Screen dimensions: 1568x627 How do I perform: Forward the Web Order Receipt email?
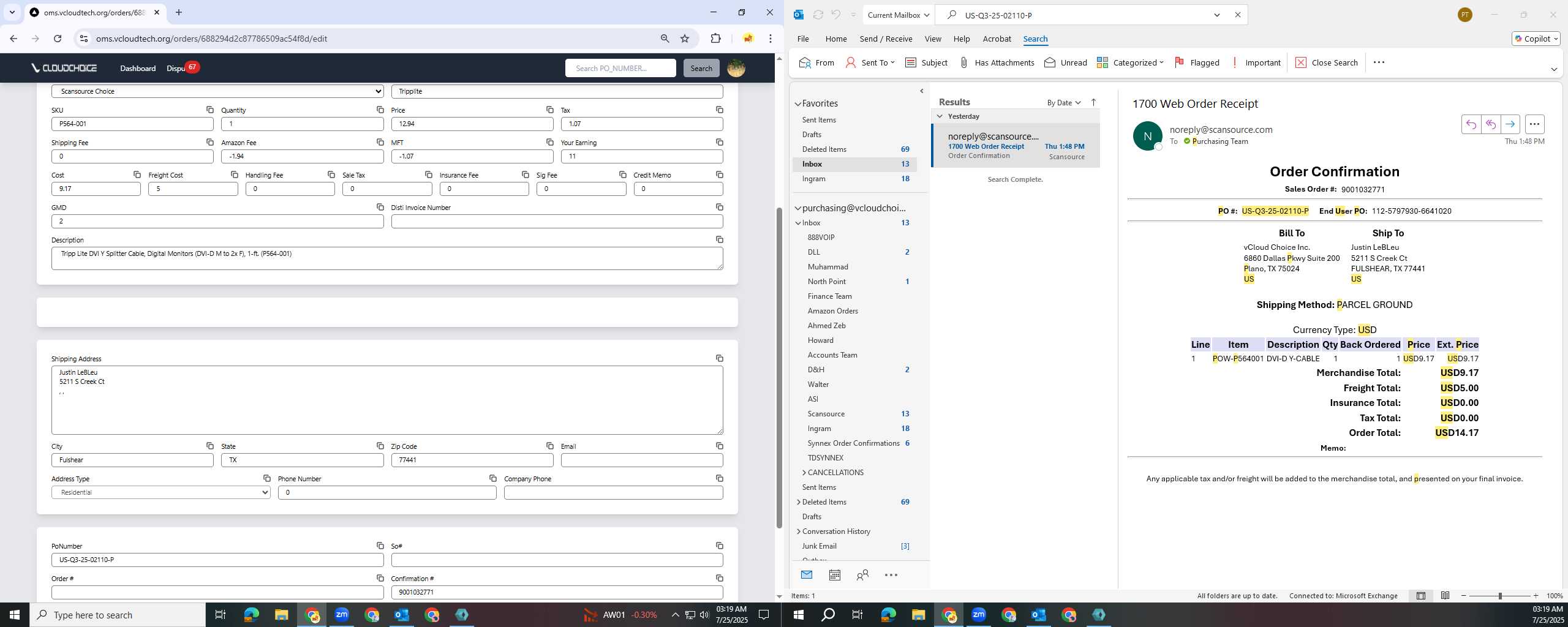[x=1510, y=124]
